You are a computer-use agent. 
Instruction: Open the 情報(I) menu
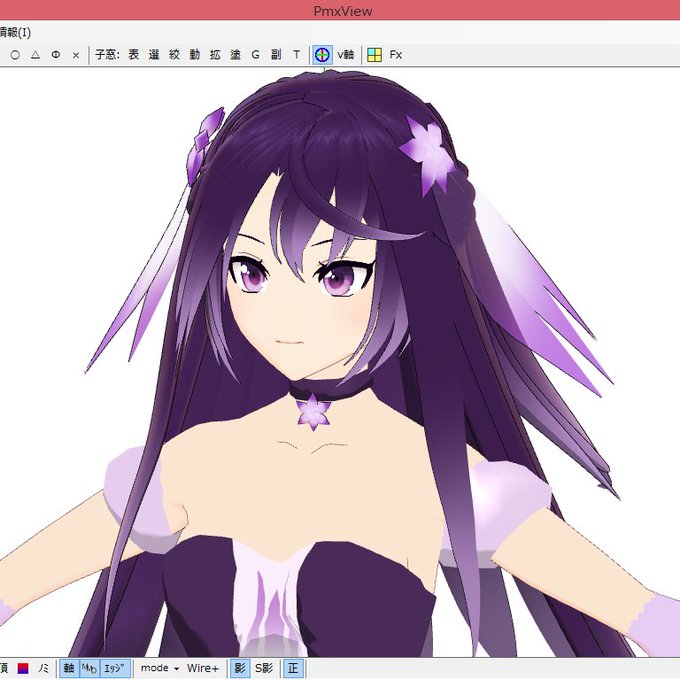tap(15, 33)
